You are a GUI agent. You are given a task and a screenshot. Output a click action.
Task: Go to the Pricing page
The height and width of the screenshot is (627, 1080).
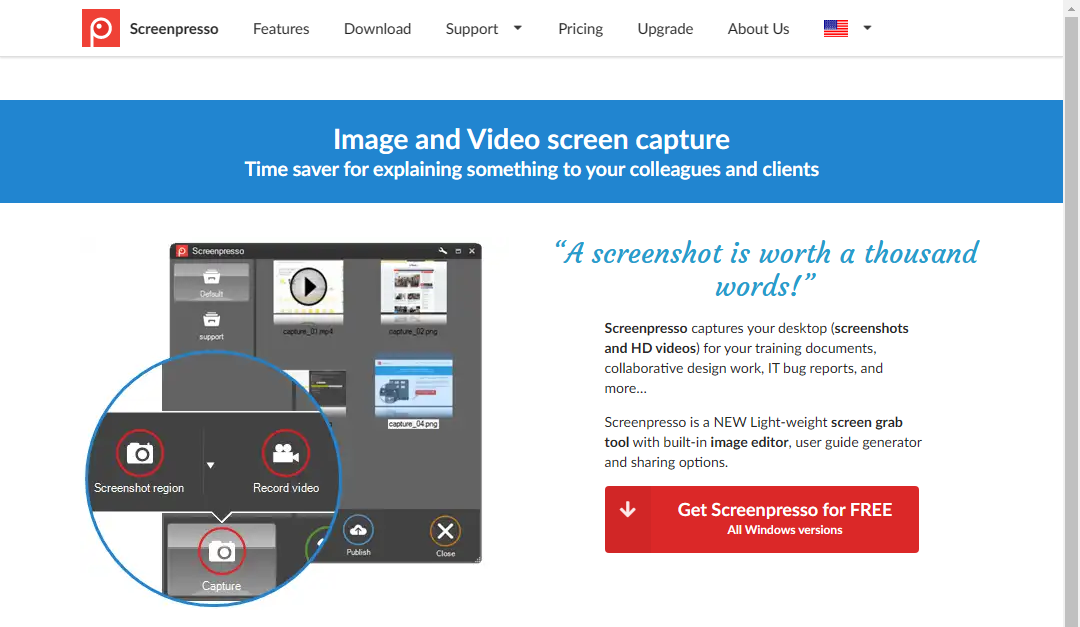[580, 29]
